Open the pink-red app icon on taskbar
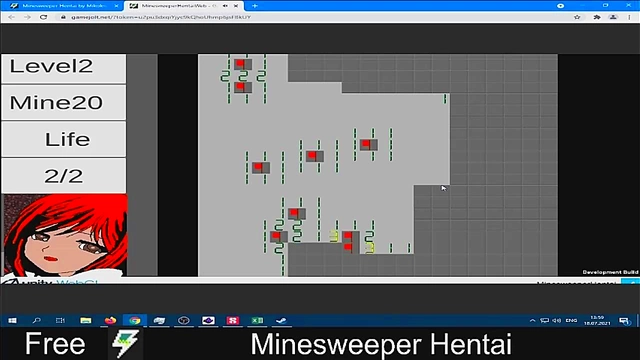 coord(233,320)
